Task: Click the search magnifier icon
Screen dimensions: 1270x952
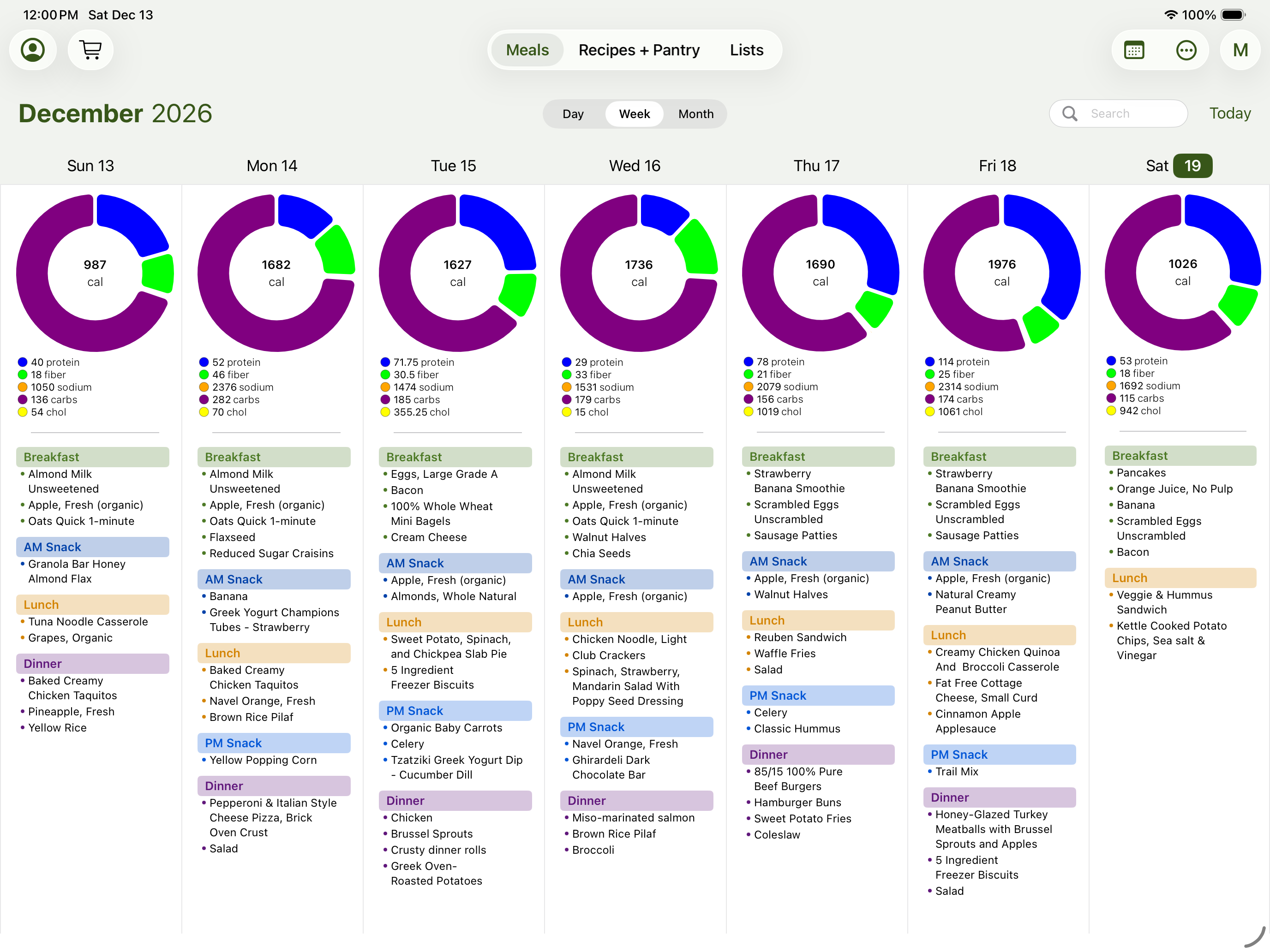Action: [x=1070, y=113]
